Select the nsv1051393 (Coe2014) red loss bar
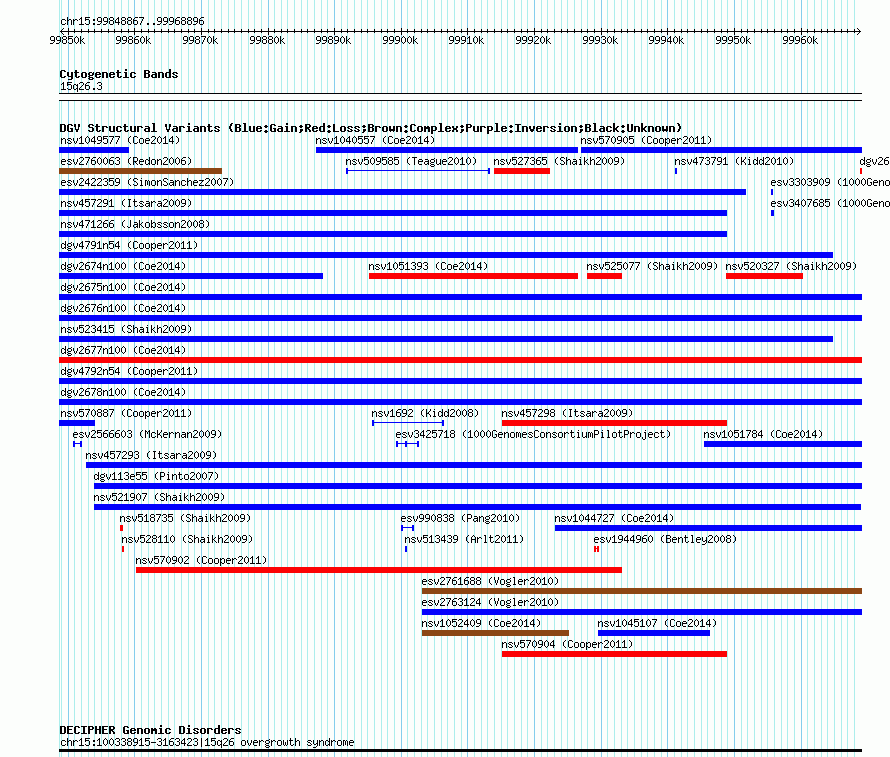This screenshot has width=890, height=757. point(473,276)
